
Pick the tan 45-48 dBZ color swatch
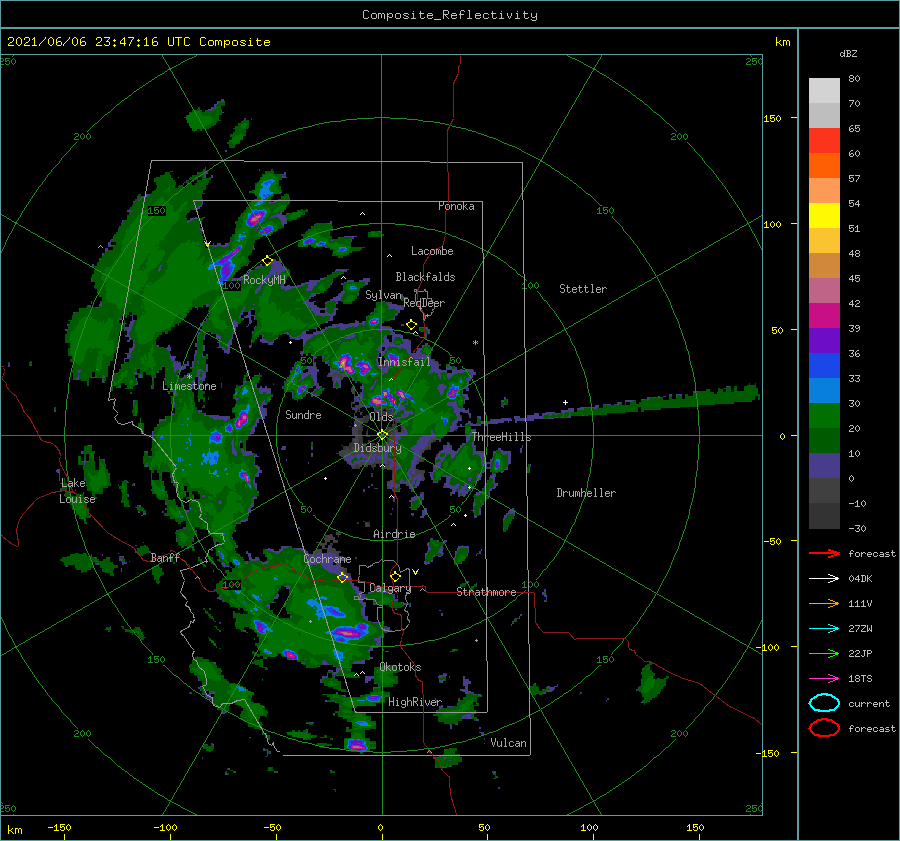[824, 266]
